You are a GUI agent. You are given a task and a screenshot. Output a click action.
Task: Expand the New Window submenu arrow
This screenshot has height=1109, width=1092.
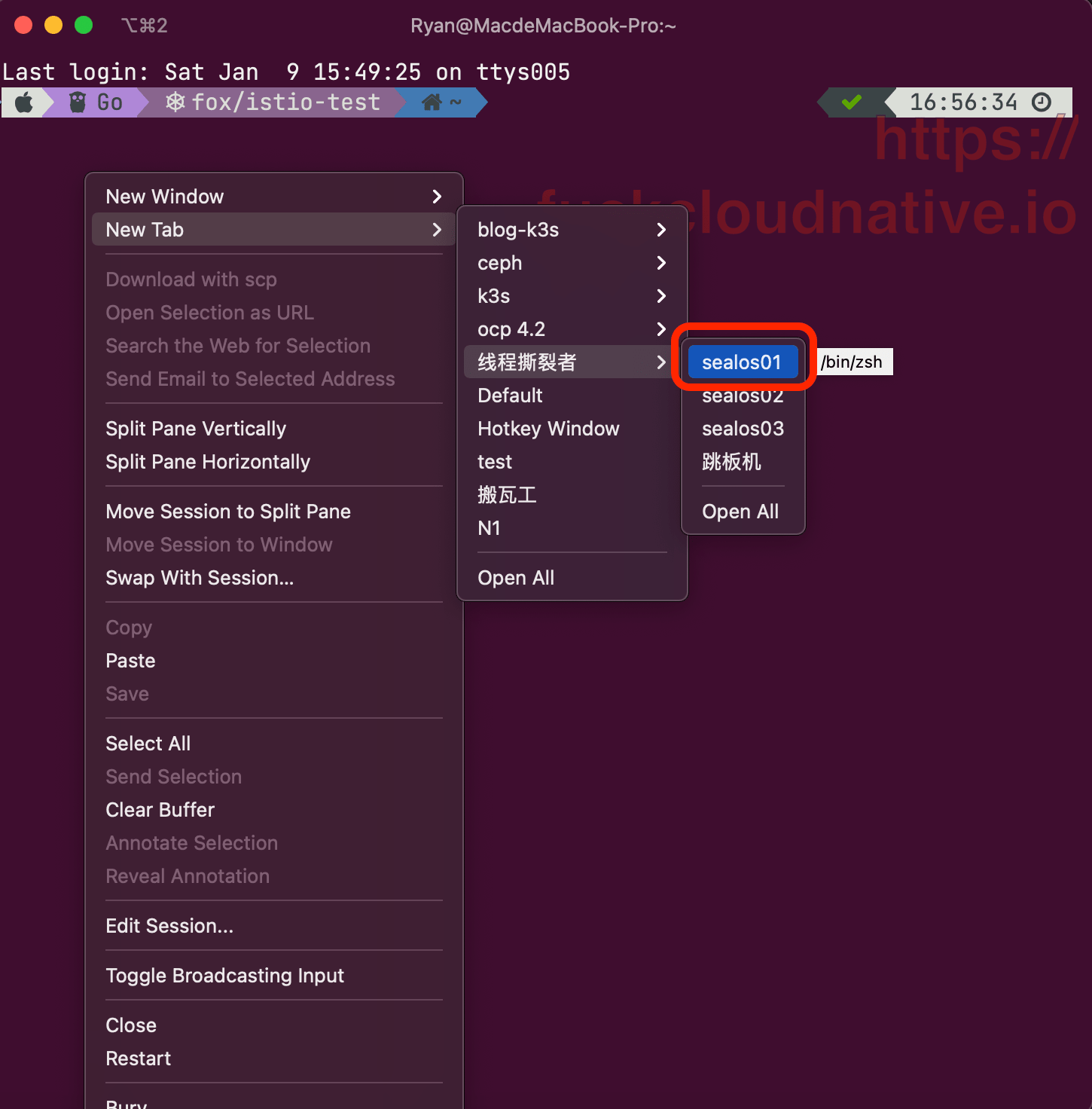(437, 197)
